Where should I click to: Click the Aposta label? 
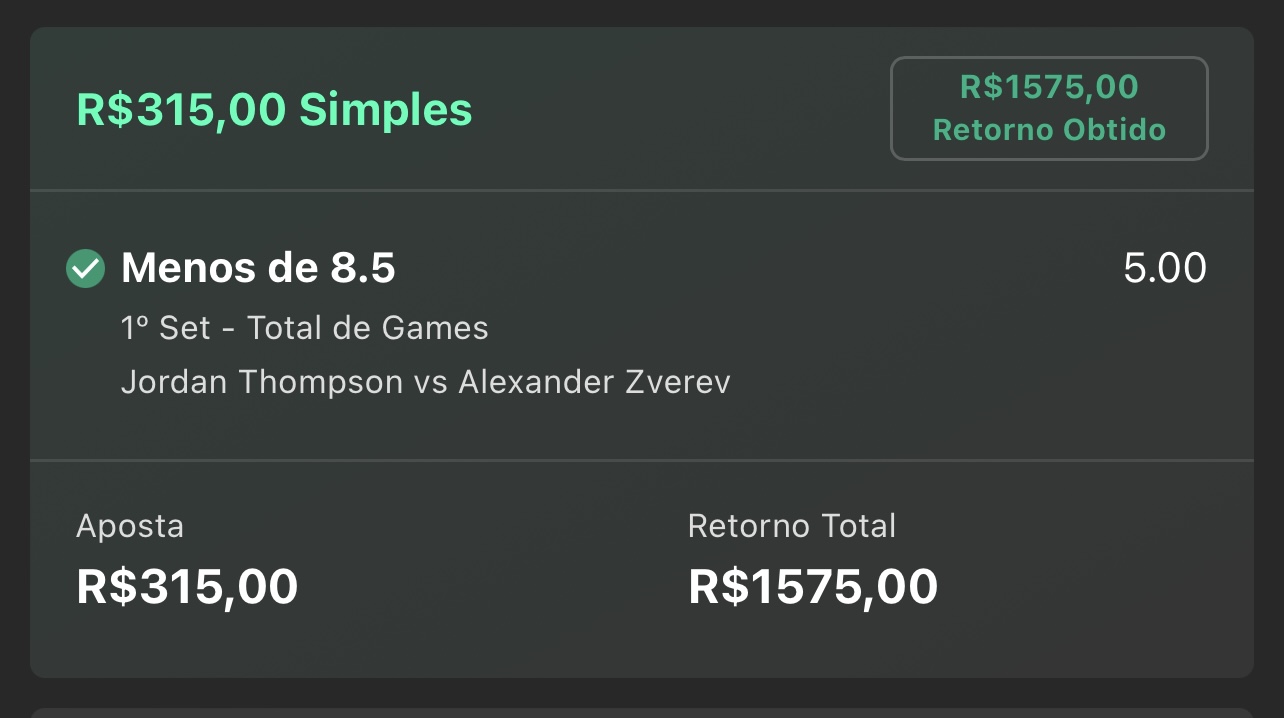(130, 526)
